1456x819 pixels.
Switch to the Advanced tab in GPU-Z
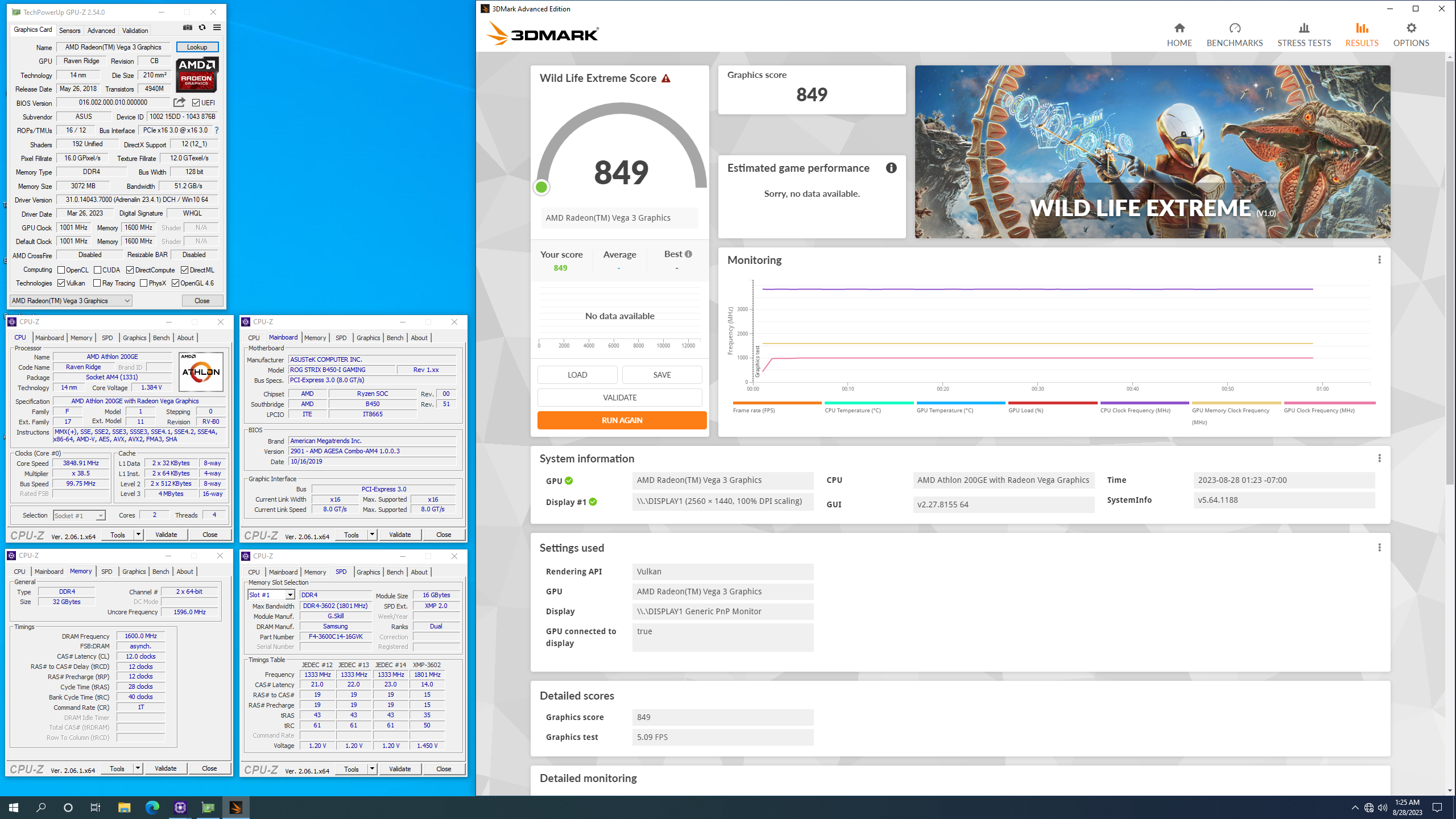click(101, 31)
